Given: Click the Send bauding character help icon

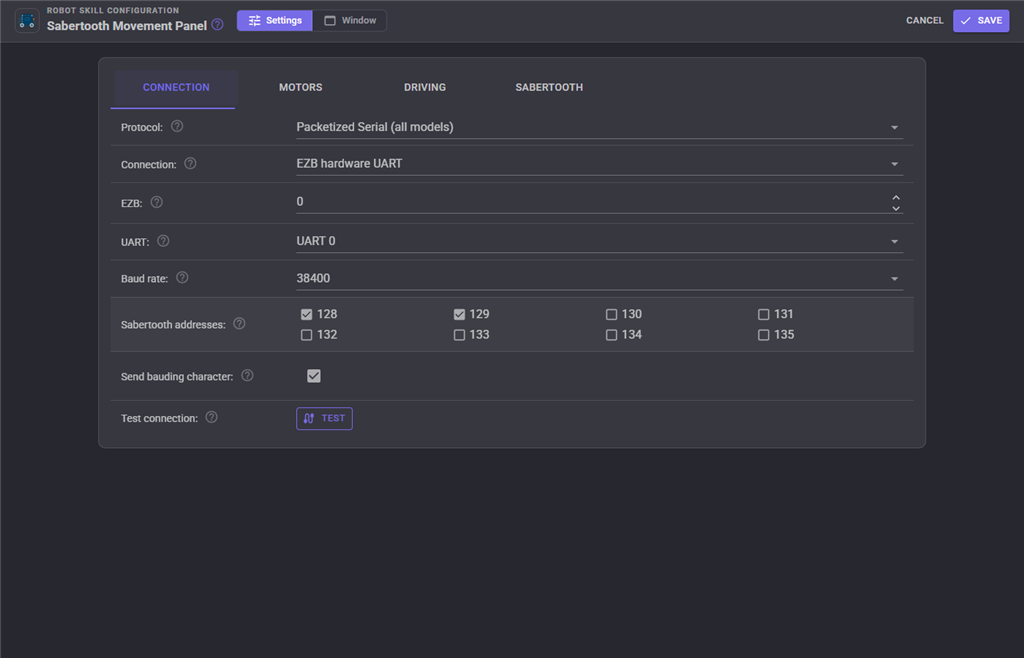Looking at the screenshot, I should (x=248, y=375).
